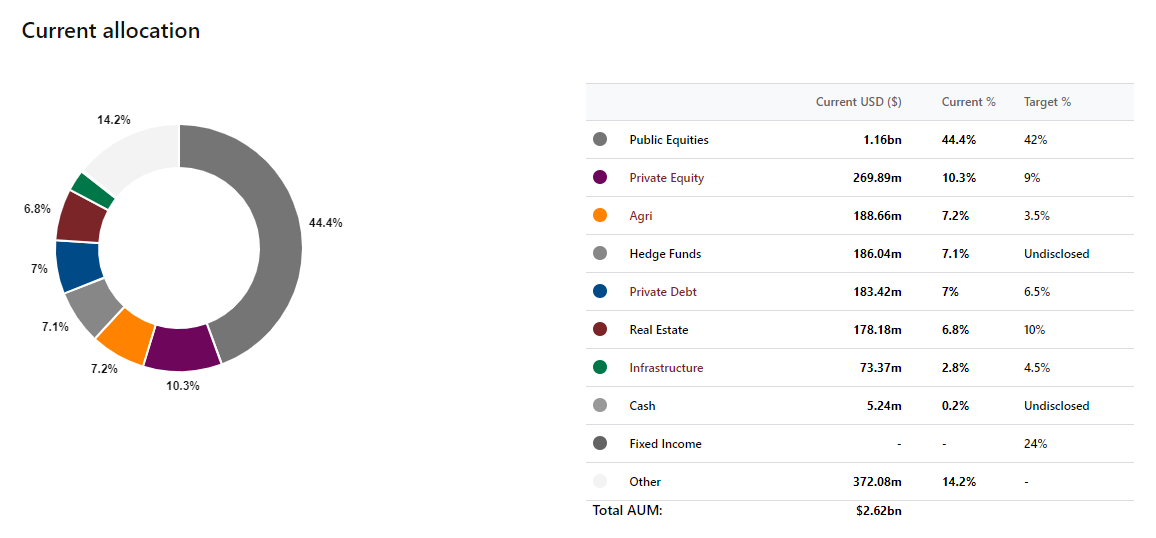Select the blue 7% donut segment
The height and width of the screenshot is (538, 1156).
[79, 266]
